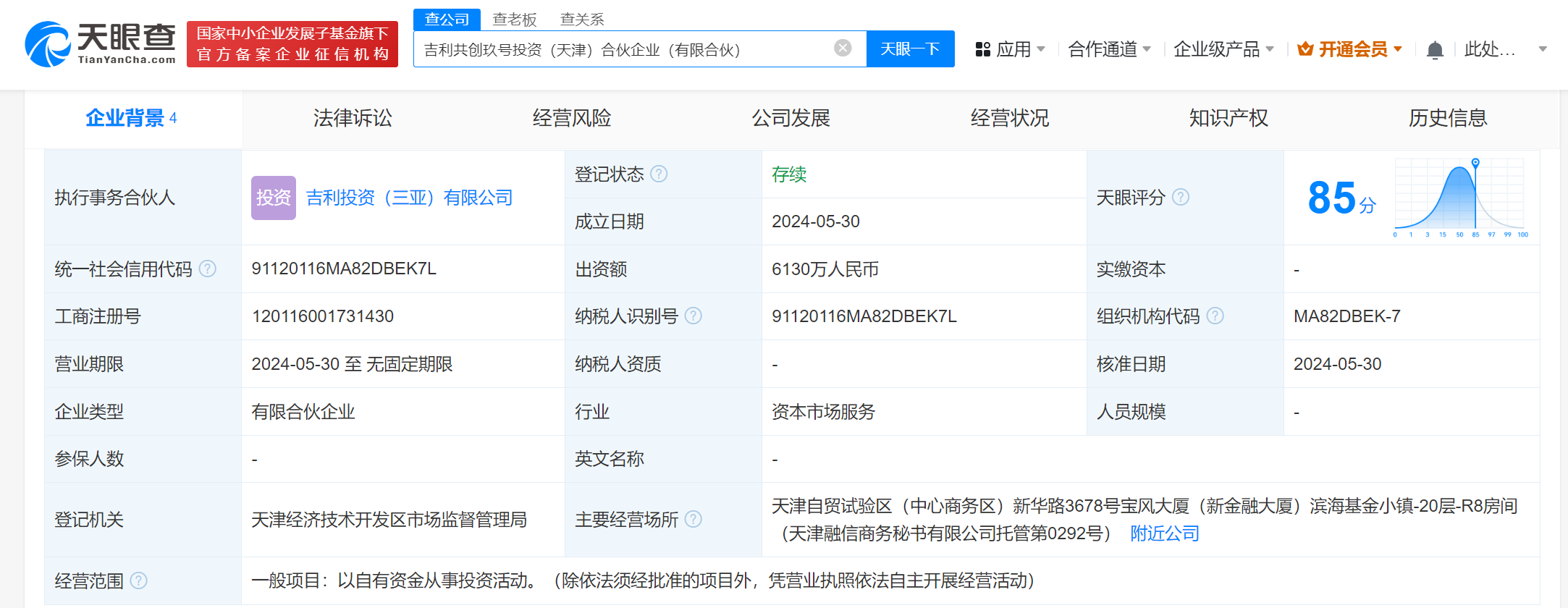This screenshot has width=1568, height=608.
Task: Click the 天眼一下 search button
Action: coord(910,48)
